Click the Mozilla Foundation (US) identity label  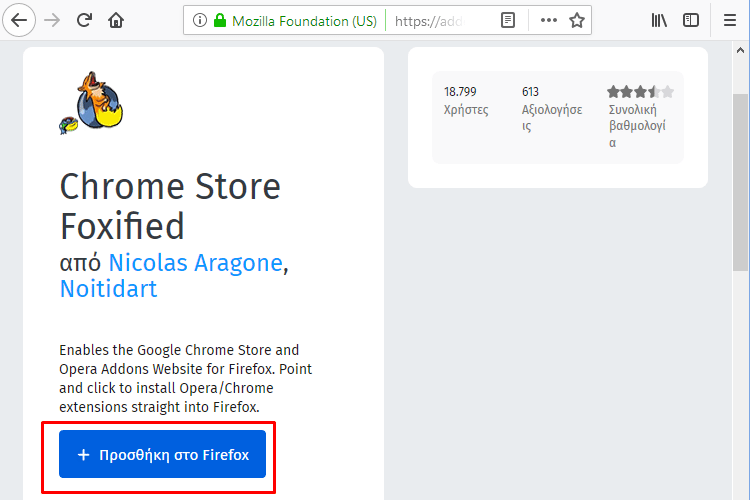pyautogui.click(x=305, y=21)
